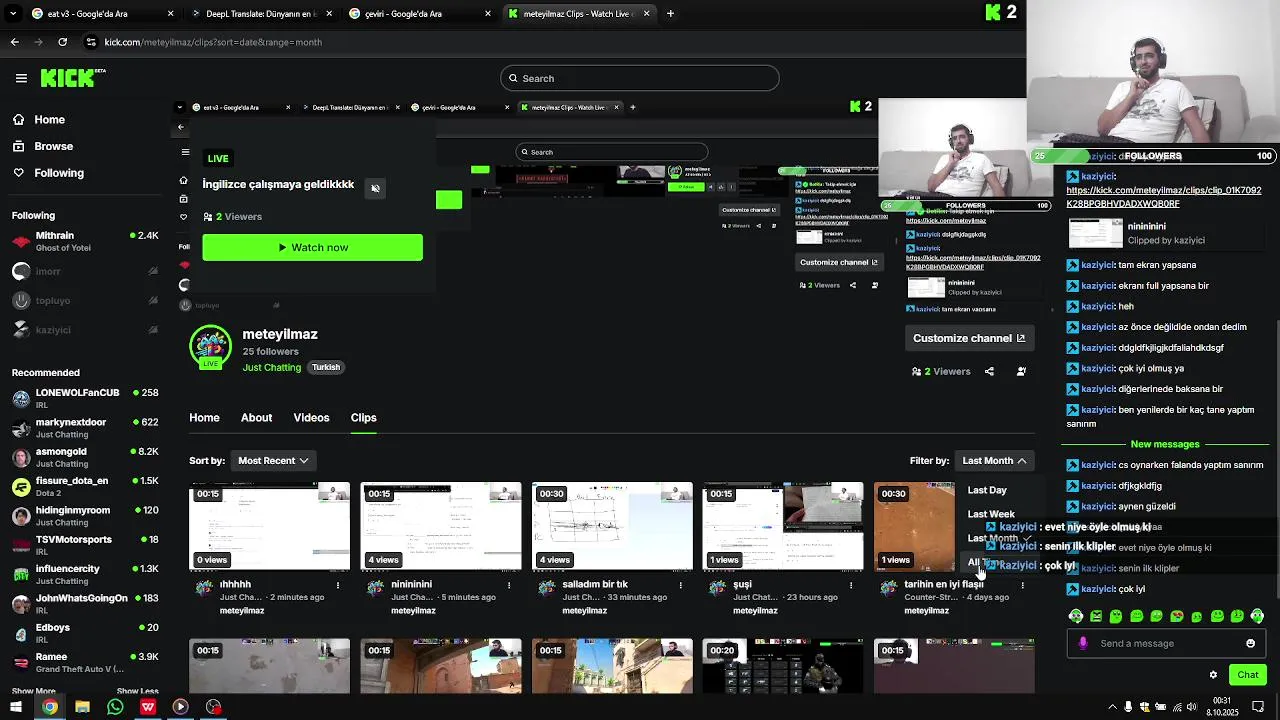Open options menu for ıhhhhh clip

338,585
